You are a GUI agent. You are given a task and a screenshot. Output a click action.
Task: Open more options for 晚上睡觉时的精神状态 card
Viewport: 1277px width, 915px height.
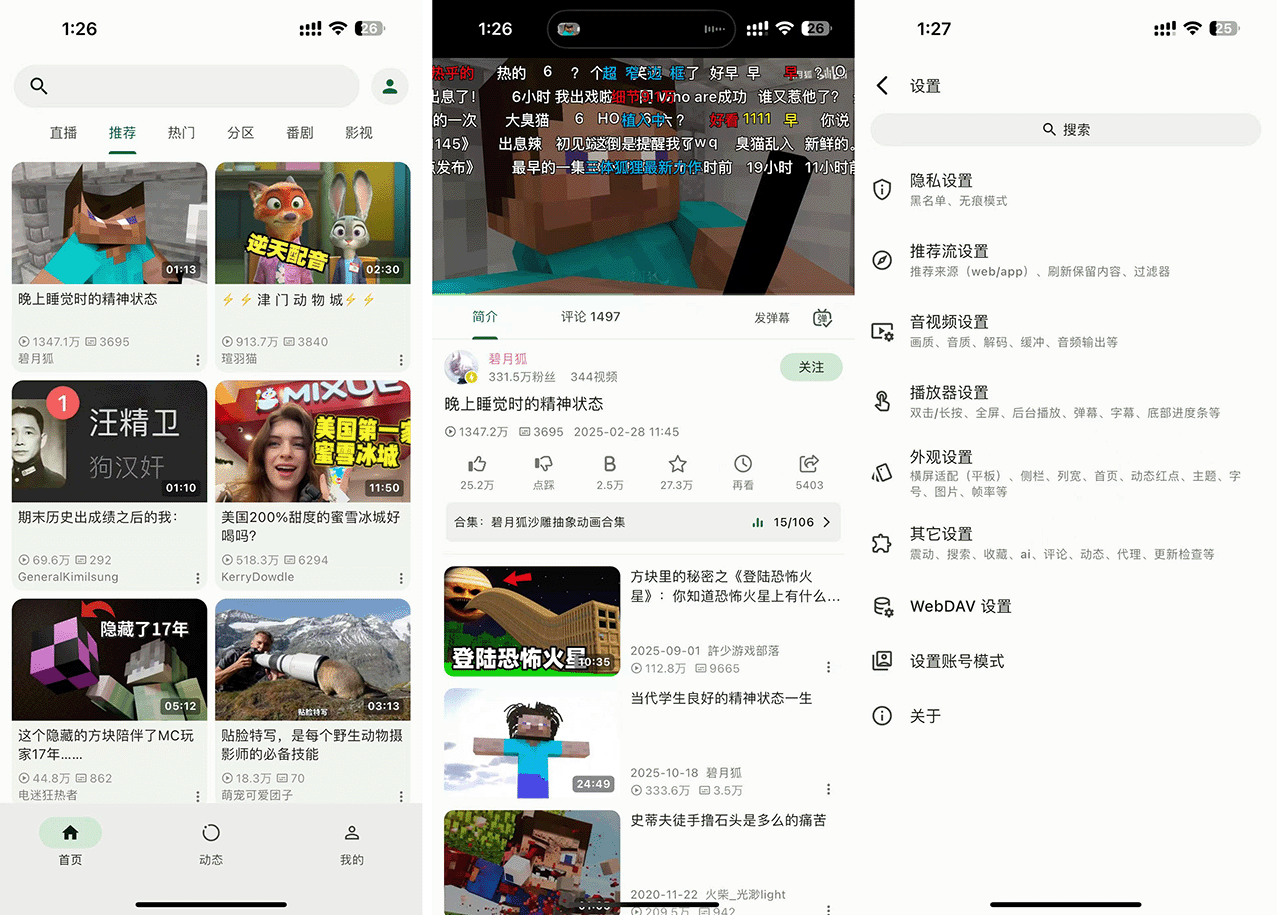197,360
